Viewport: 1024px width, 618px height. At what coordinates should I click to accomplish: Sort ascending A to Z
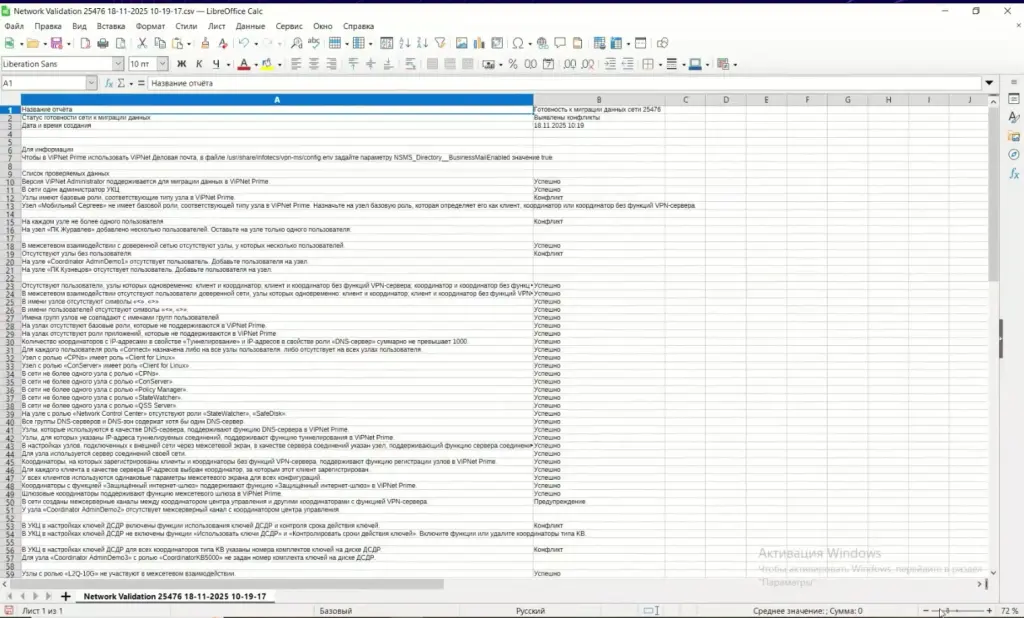tap(405, 43)
